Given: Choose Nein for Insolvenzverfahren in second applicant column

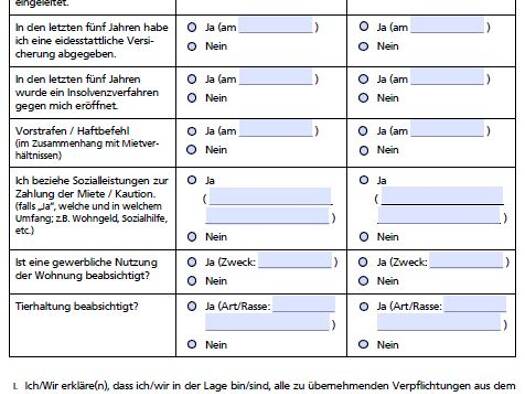Looking at the screenshot, I should (x=363, y=98).
